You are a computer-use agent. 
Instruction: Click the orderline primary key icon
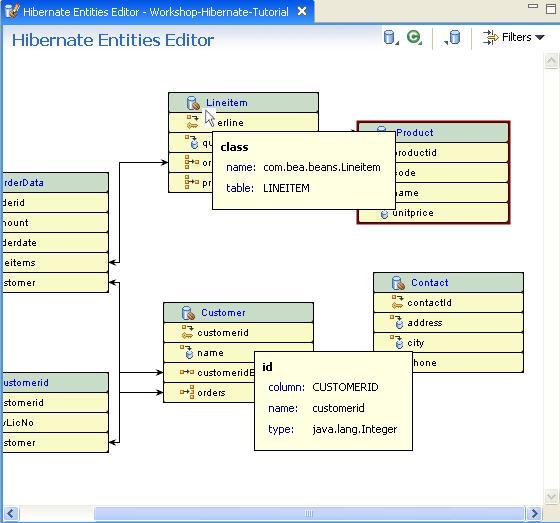192,122
